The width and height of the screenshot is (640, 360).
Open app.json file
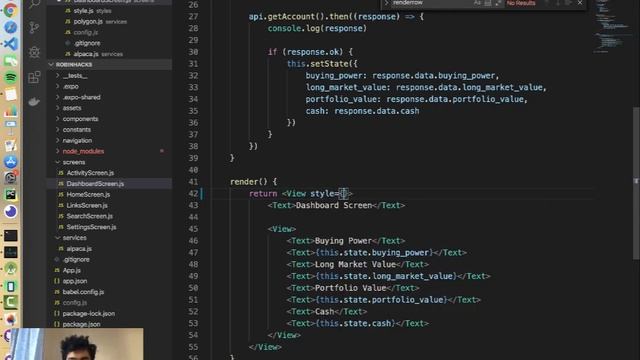[110, 281]
